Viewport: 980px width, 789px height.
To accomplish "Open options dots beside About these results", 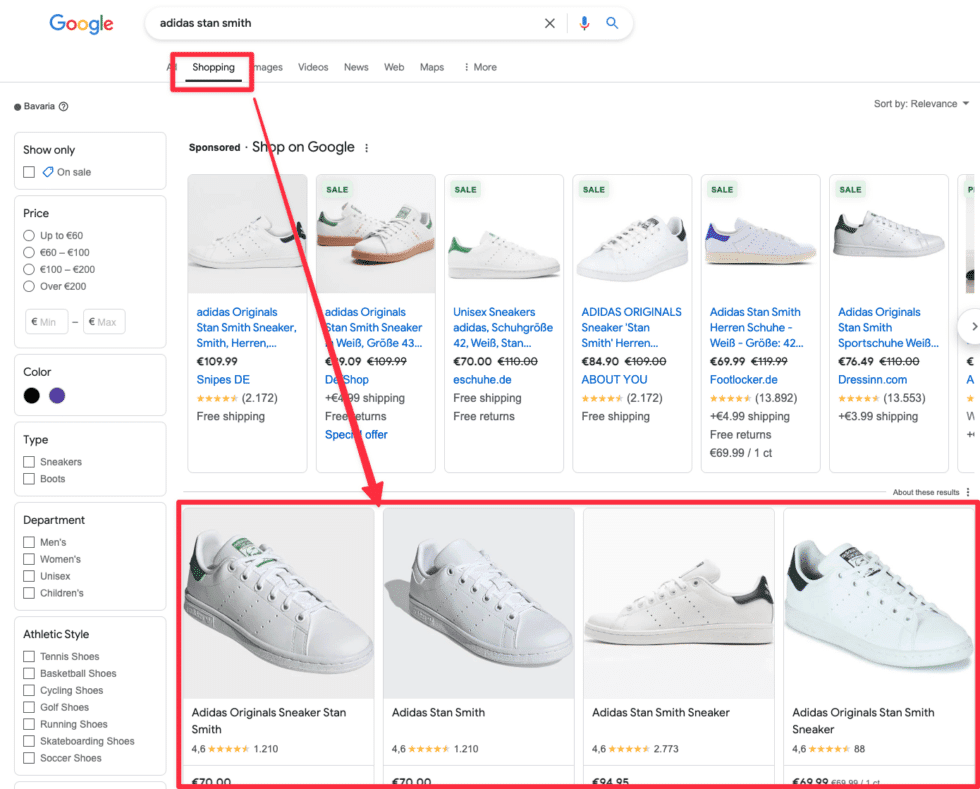I will pyautogui.click(x=968, y=492).
